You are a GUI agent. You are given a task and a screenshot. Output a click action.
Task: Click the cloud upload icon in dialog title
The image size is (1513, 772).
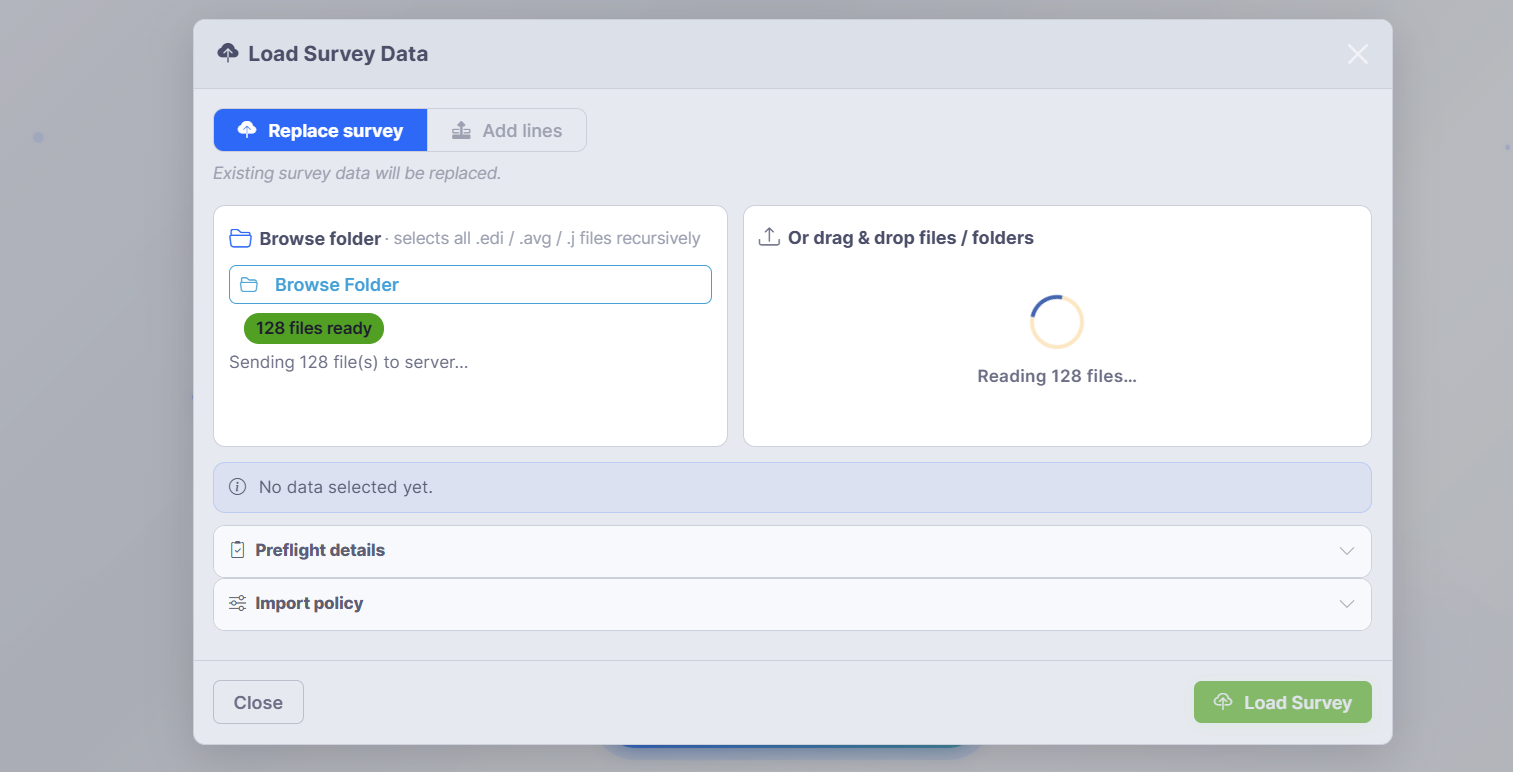tap(228, 53)
